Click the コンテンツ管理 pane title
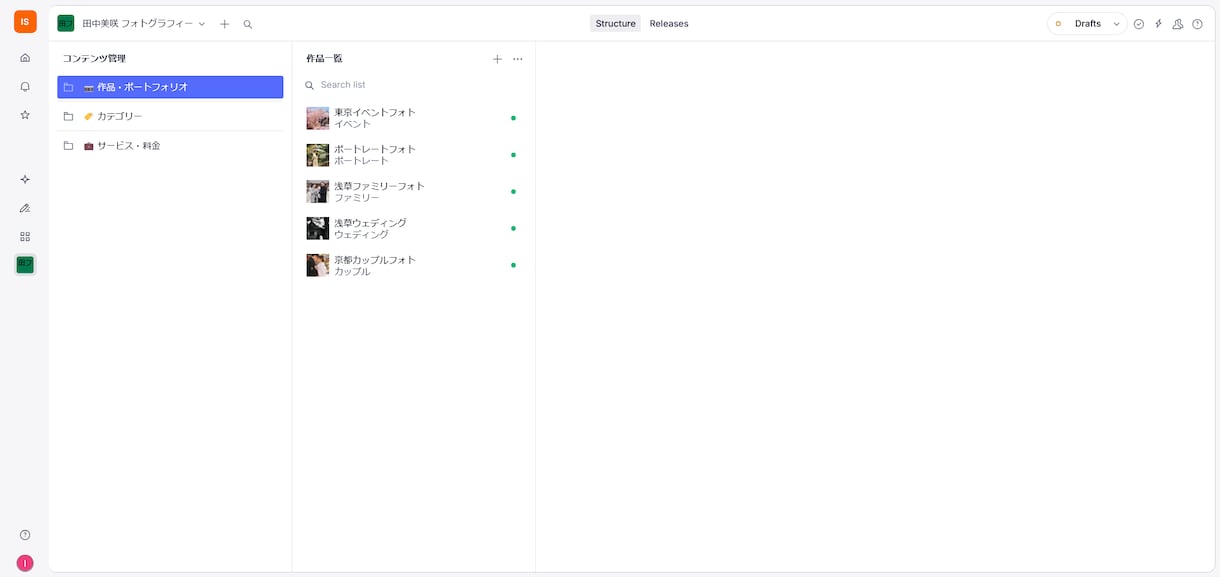This screenshot has width=1220, height=577. 94,59
